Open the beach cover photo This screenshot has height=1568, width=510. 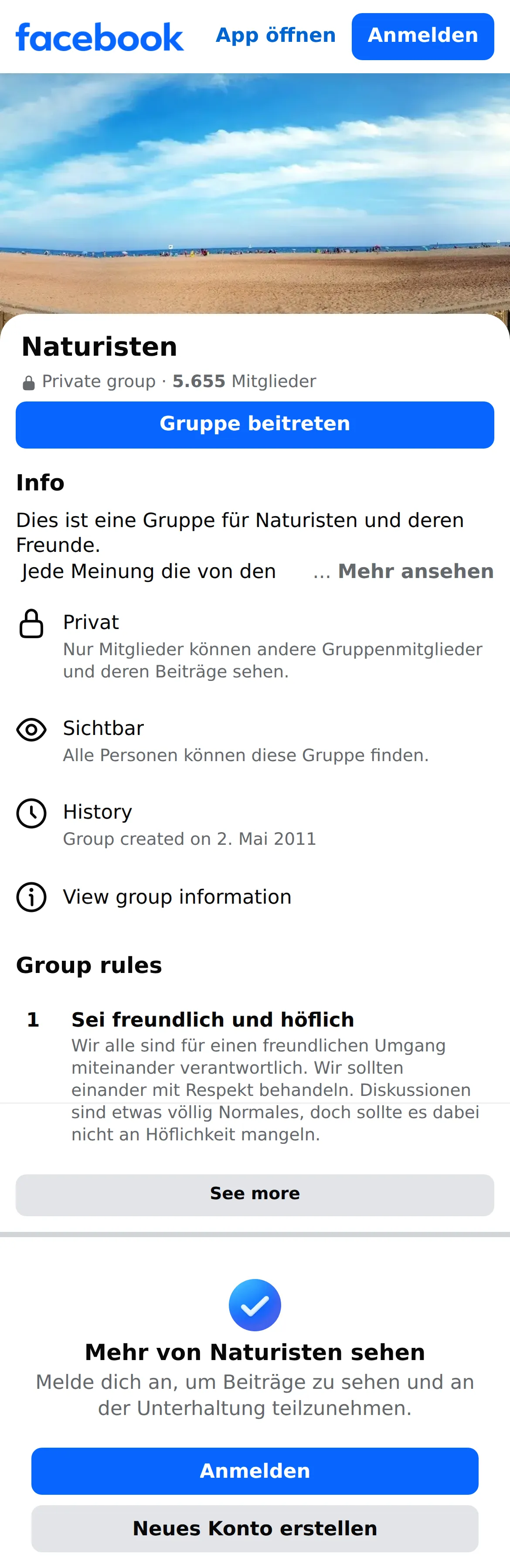click(x=255, y=194)
